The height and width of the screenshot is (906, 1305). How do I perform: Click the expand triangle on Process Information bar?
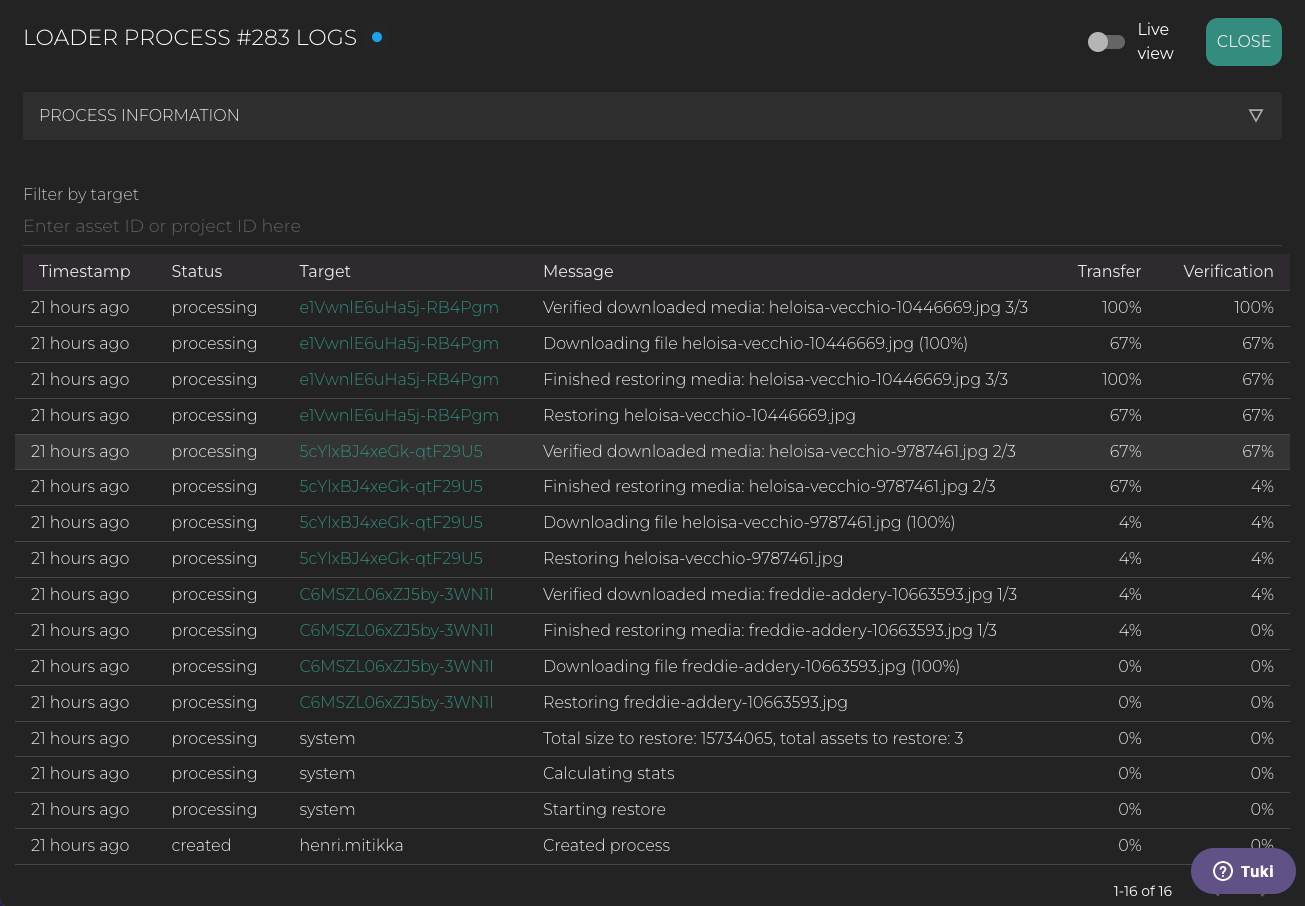click(1256, 116)
